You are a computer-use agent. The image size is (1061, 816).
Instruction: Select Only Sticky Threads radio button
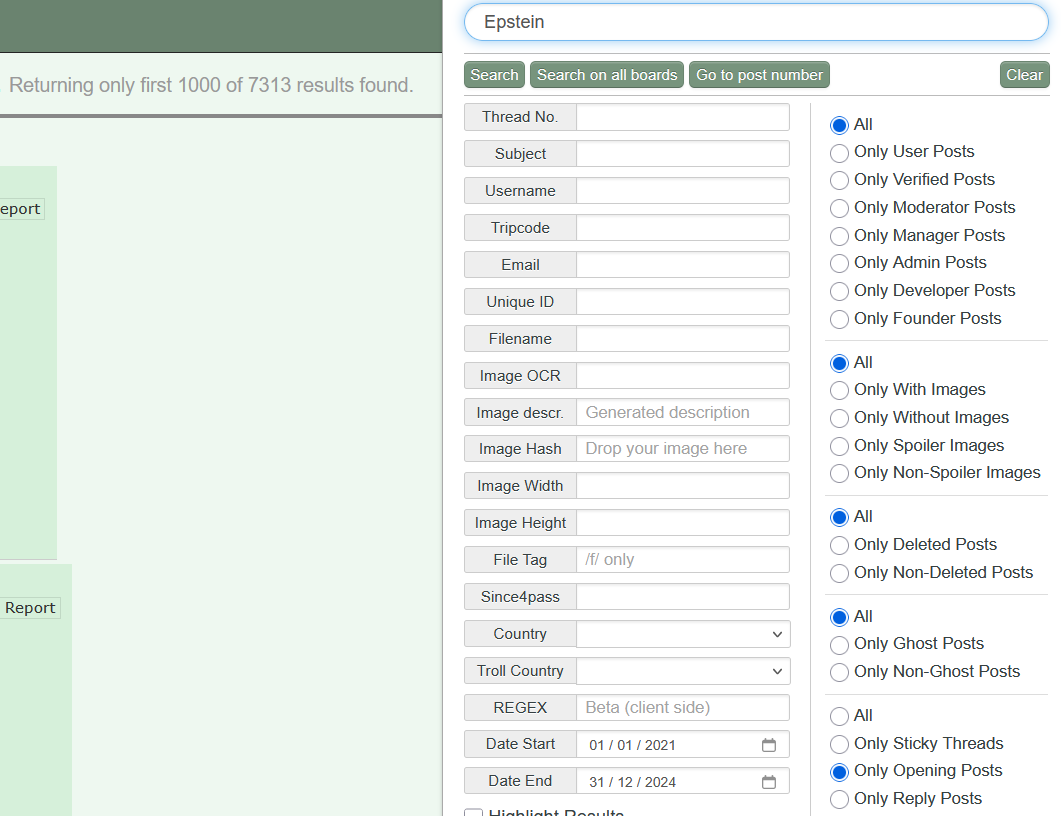[839, 744]
